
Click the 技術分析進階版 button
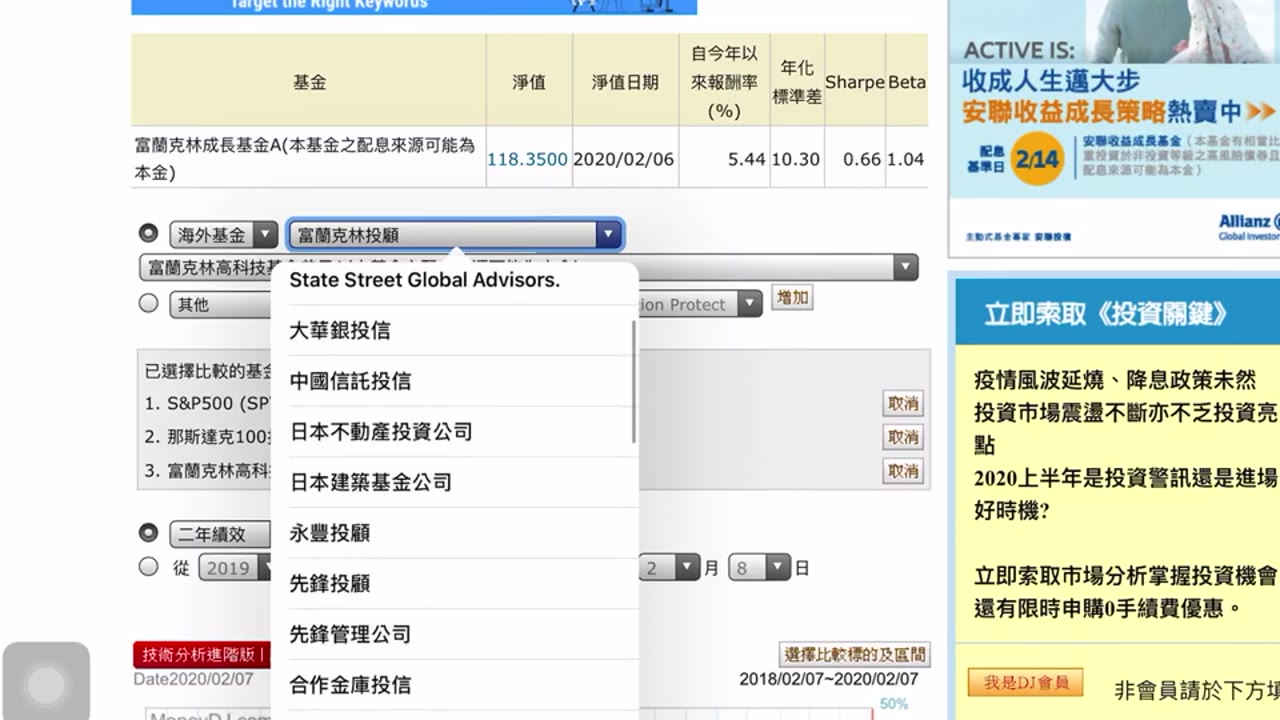[x=202, y=655]
